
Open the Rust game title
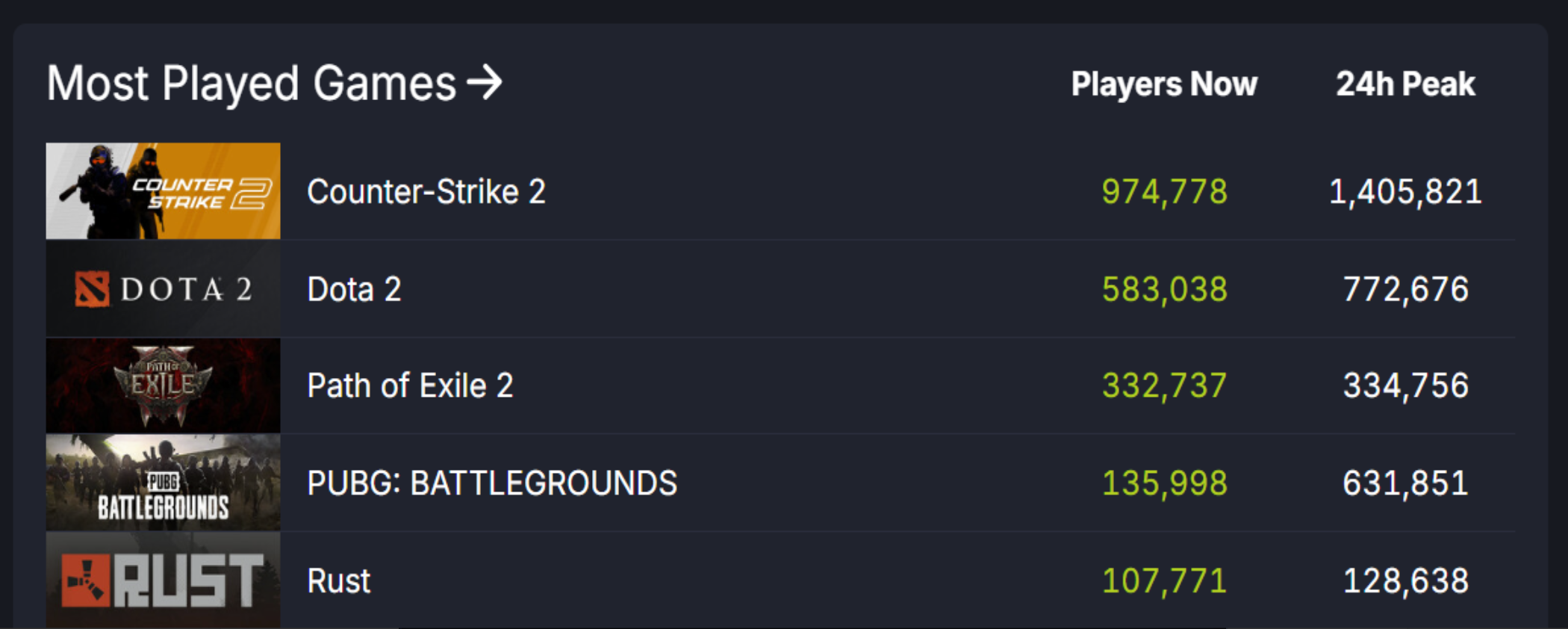(338, 581)
